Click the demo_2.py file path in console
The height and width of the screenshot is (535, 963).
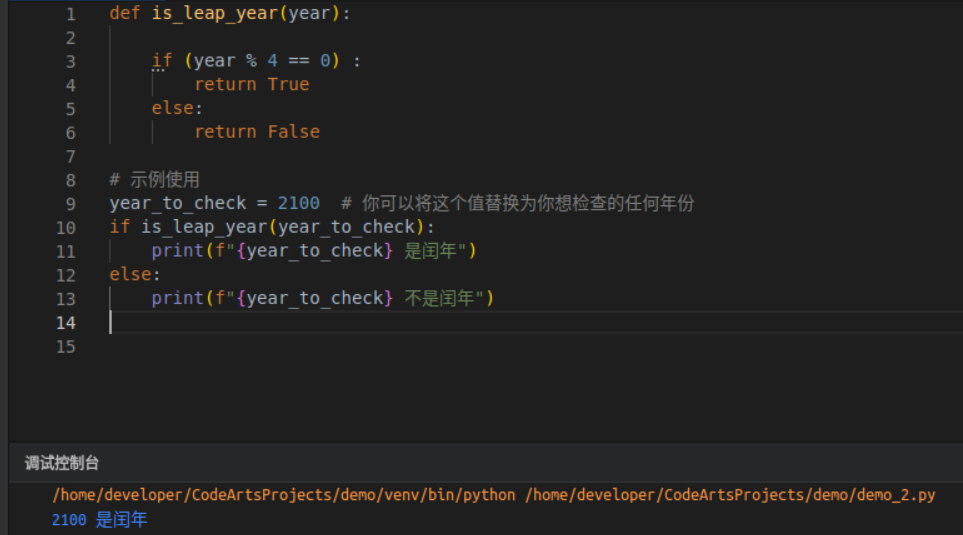pos(729,495)
